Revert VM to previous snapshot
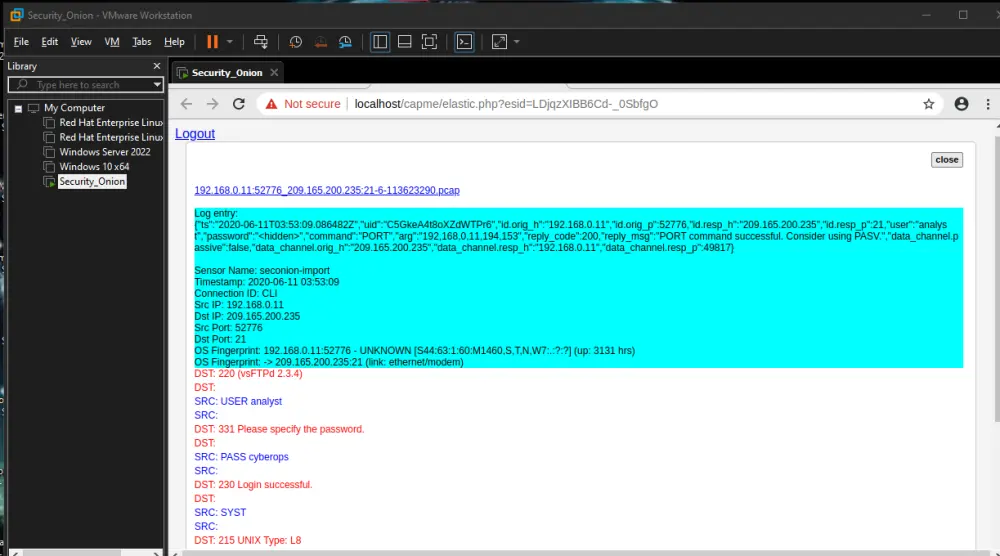Image resolution: width=1000 pixels, height=556 pixels. point(320,42)
